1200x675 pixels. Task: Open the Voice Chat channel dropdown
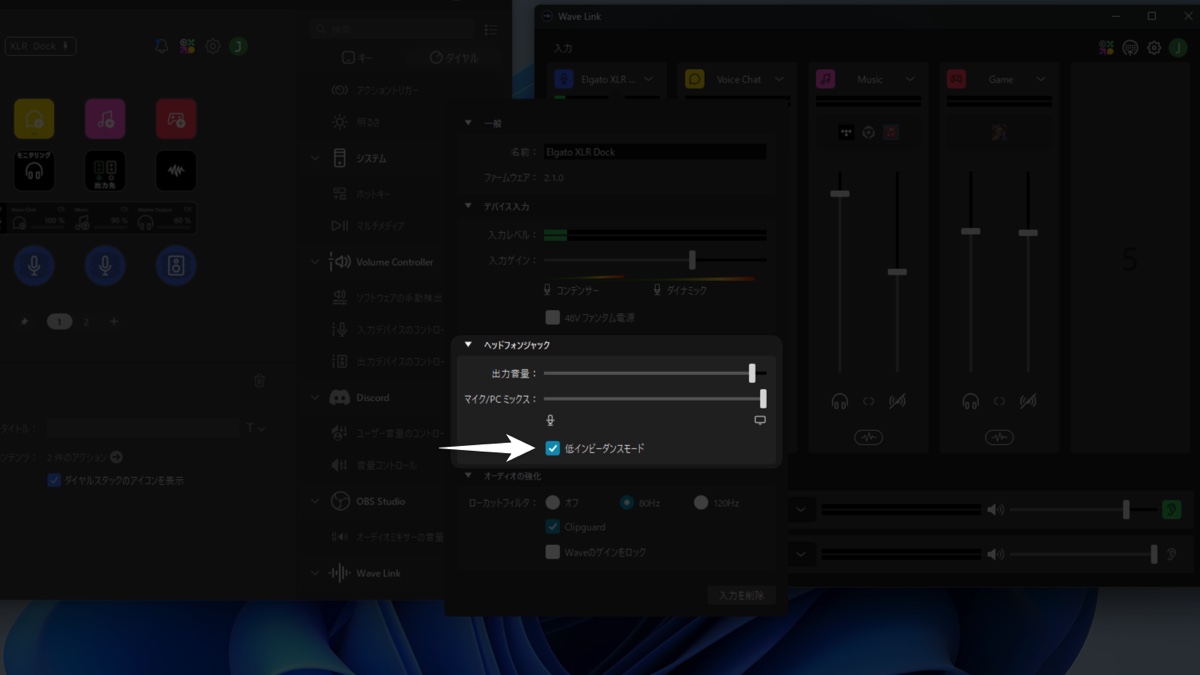pyautogui.click(x=779, y=79)
